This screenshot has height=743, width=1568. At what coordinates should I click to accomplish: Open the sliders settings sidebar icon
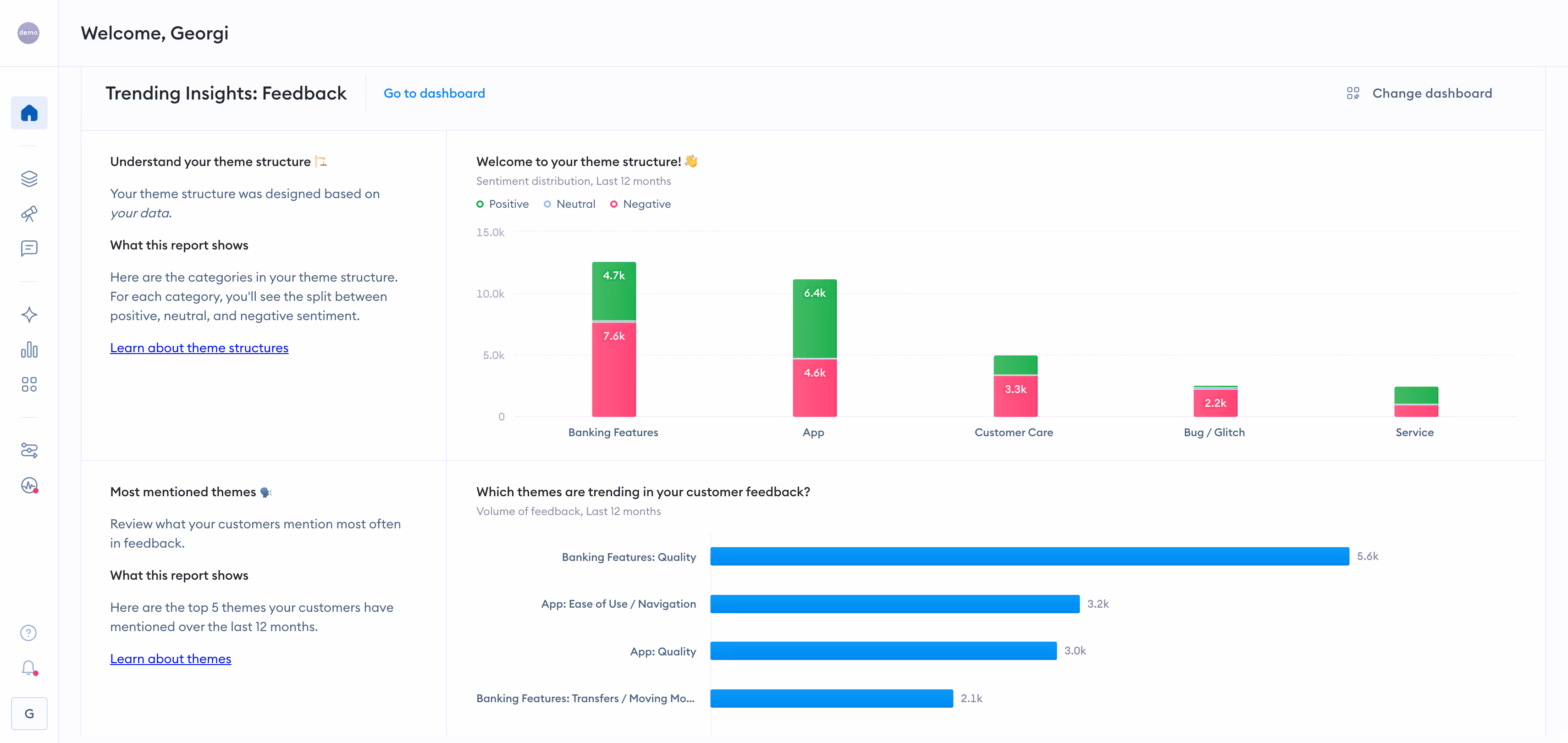[29, 450]
